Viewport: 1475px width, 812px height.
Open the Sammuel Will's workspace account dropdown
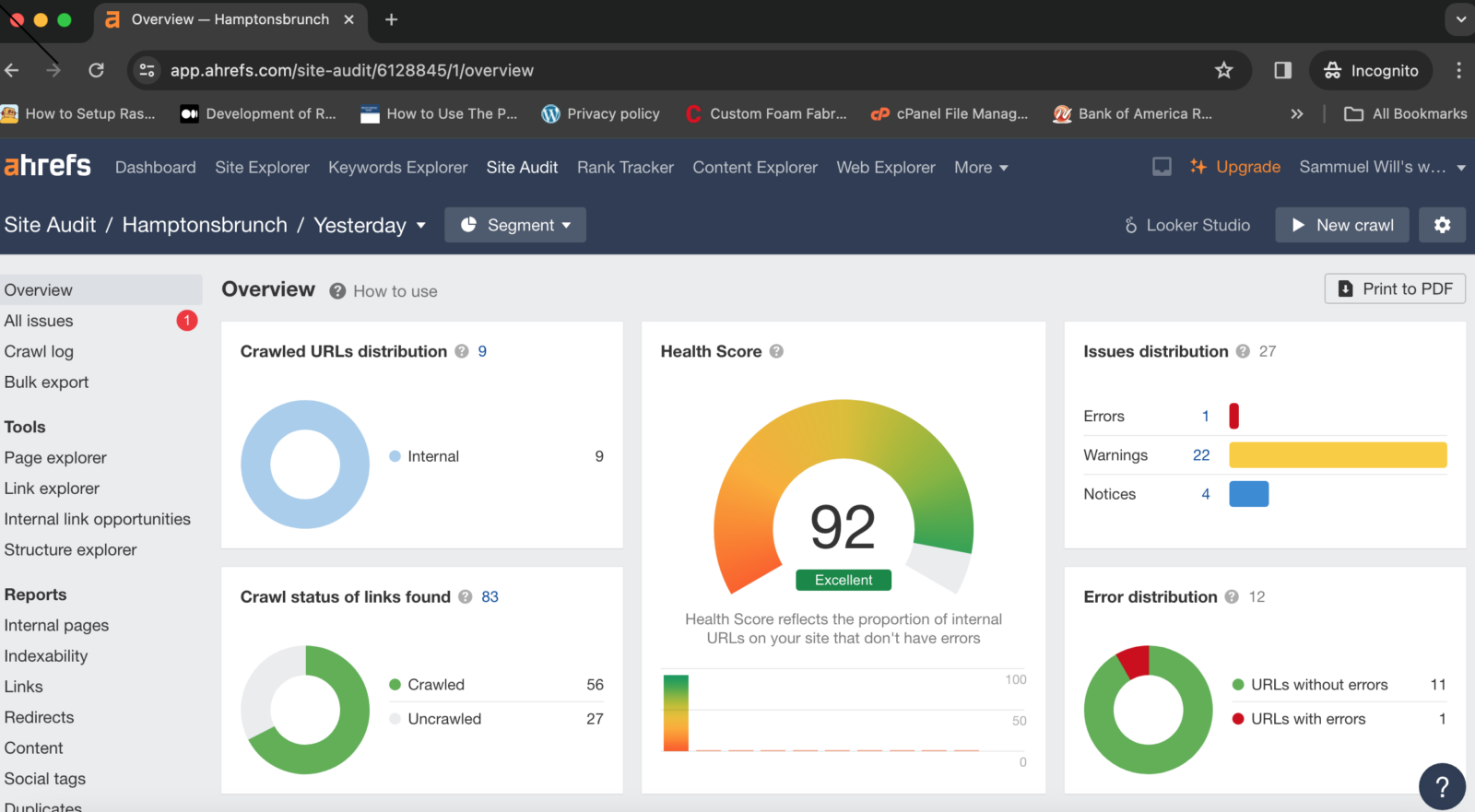[1382, 167]
